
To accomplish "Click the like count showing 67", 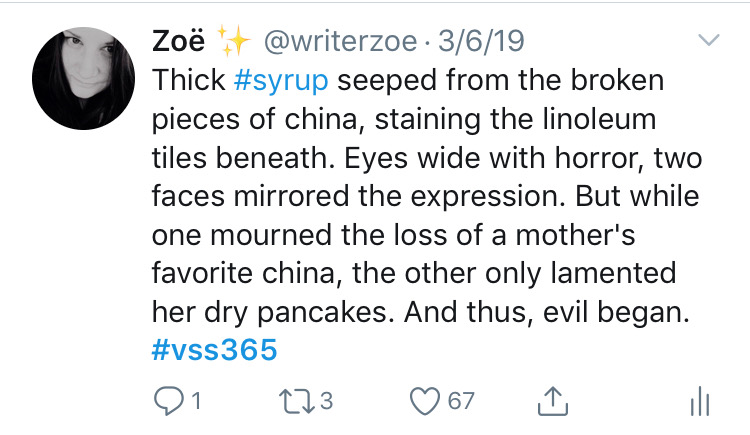I will click(461, 401).
